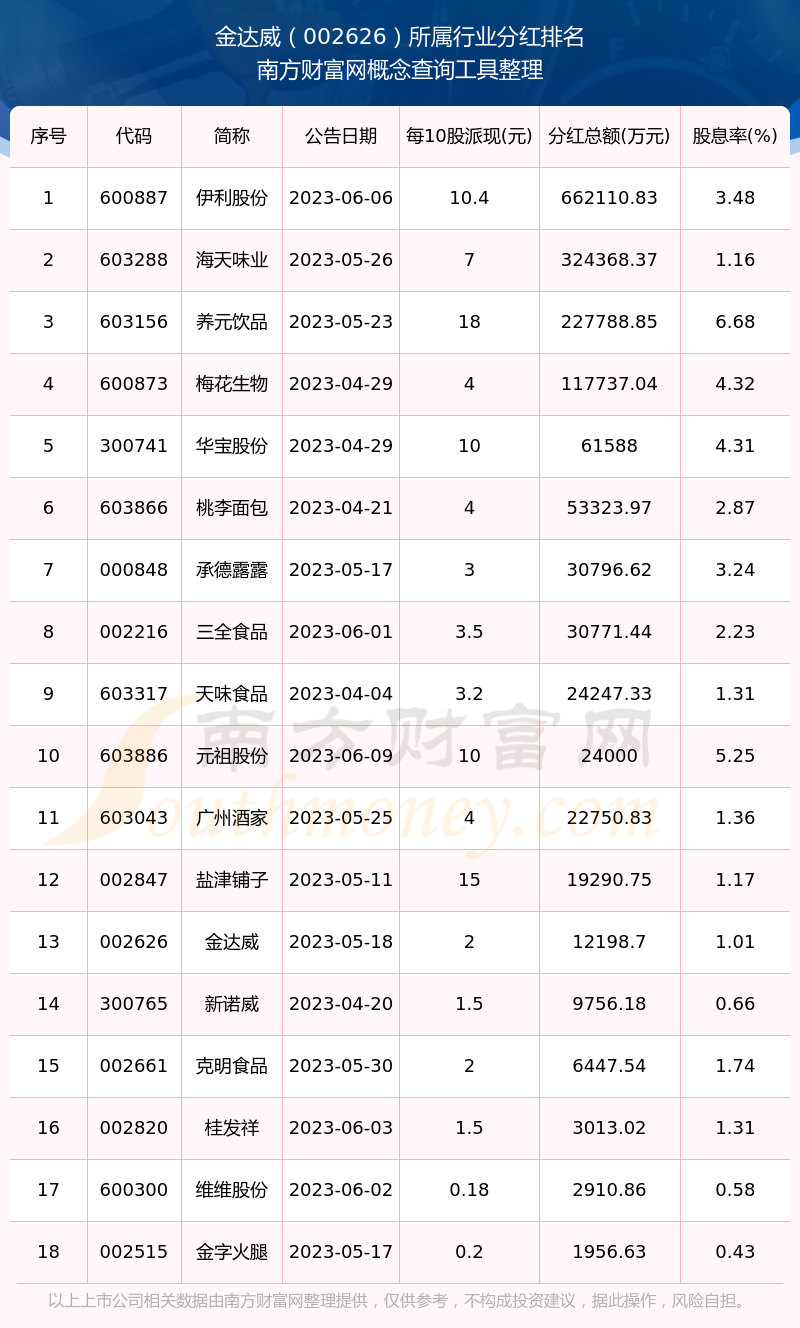Click total dividend 1956.63

(610, 1252)
